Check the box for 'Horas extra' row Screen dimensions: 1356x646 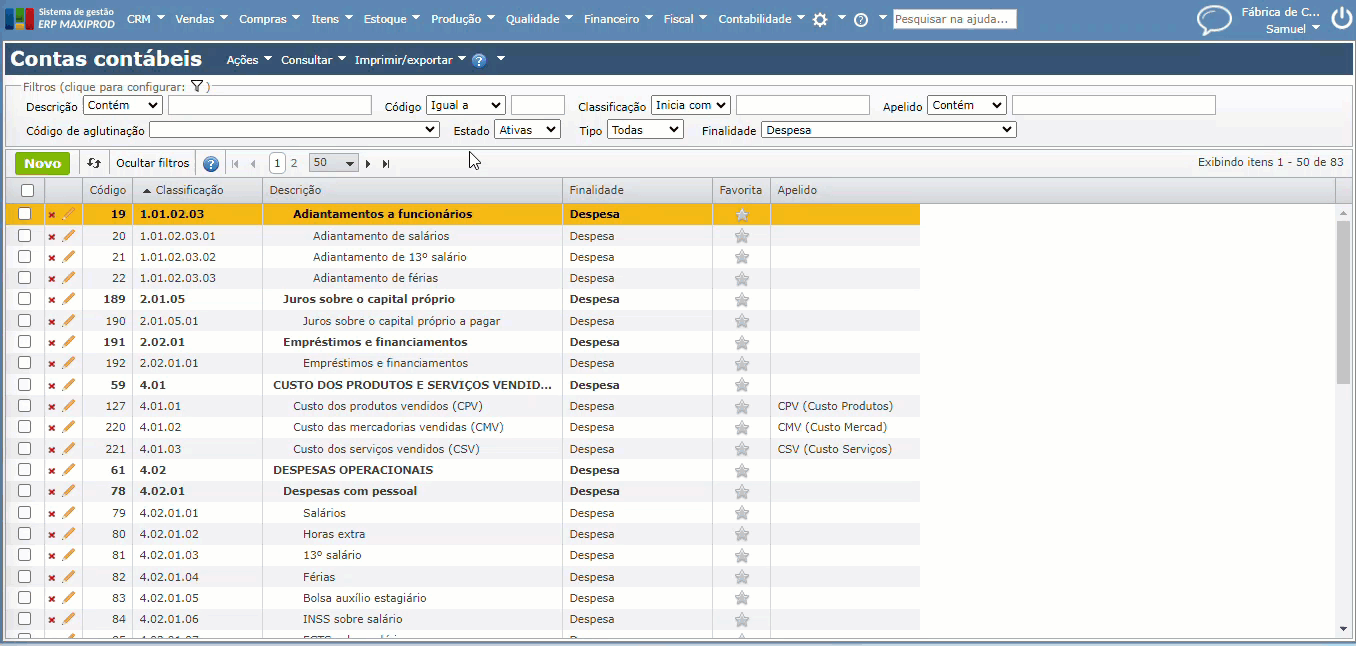pyautogui.click(x=25, y=534)
